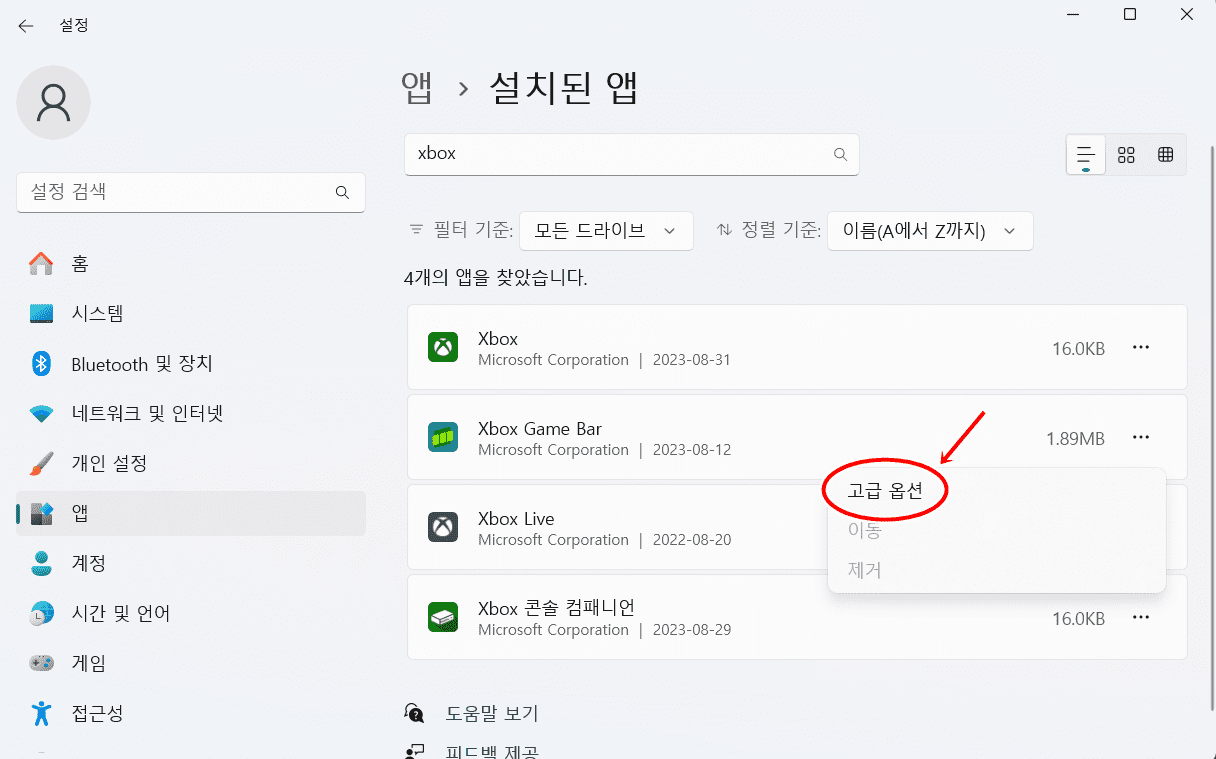Click the xbox app search field
Viewport: 1216px width, 759px height.
(631, 154)
